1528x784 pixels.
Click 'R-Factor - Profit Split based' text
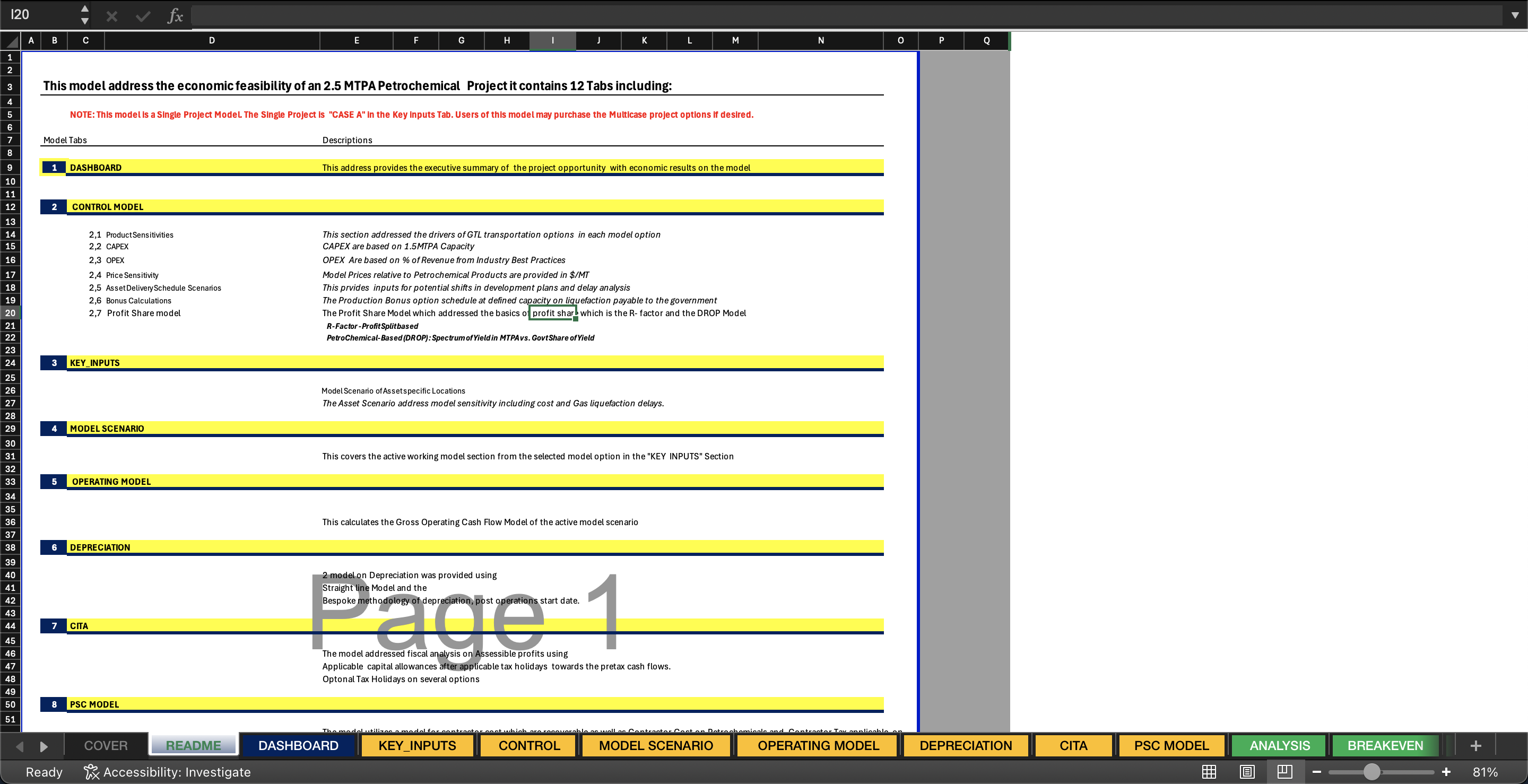click(372, 326)
